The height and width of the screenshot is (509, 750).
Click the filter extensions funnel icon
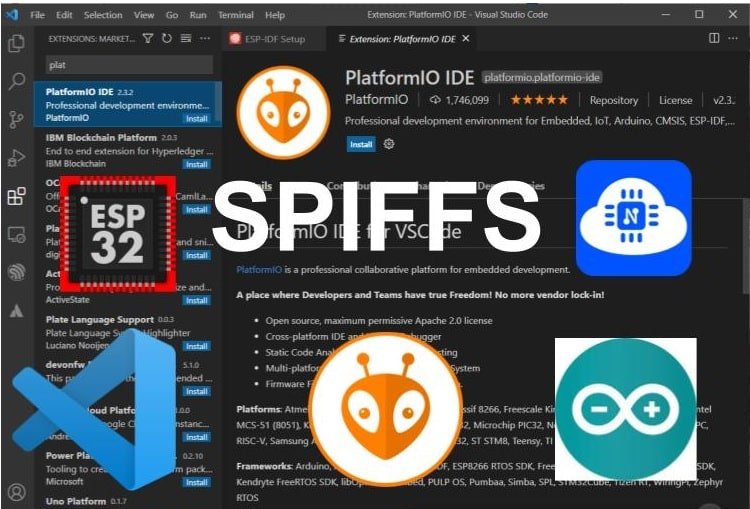(x=148, y=38)
